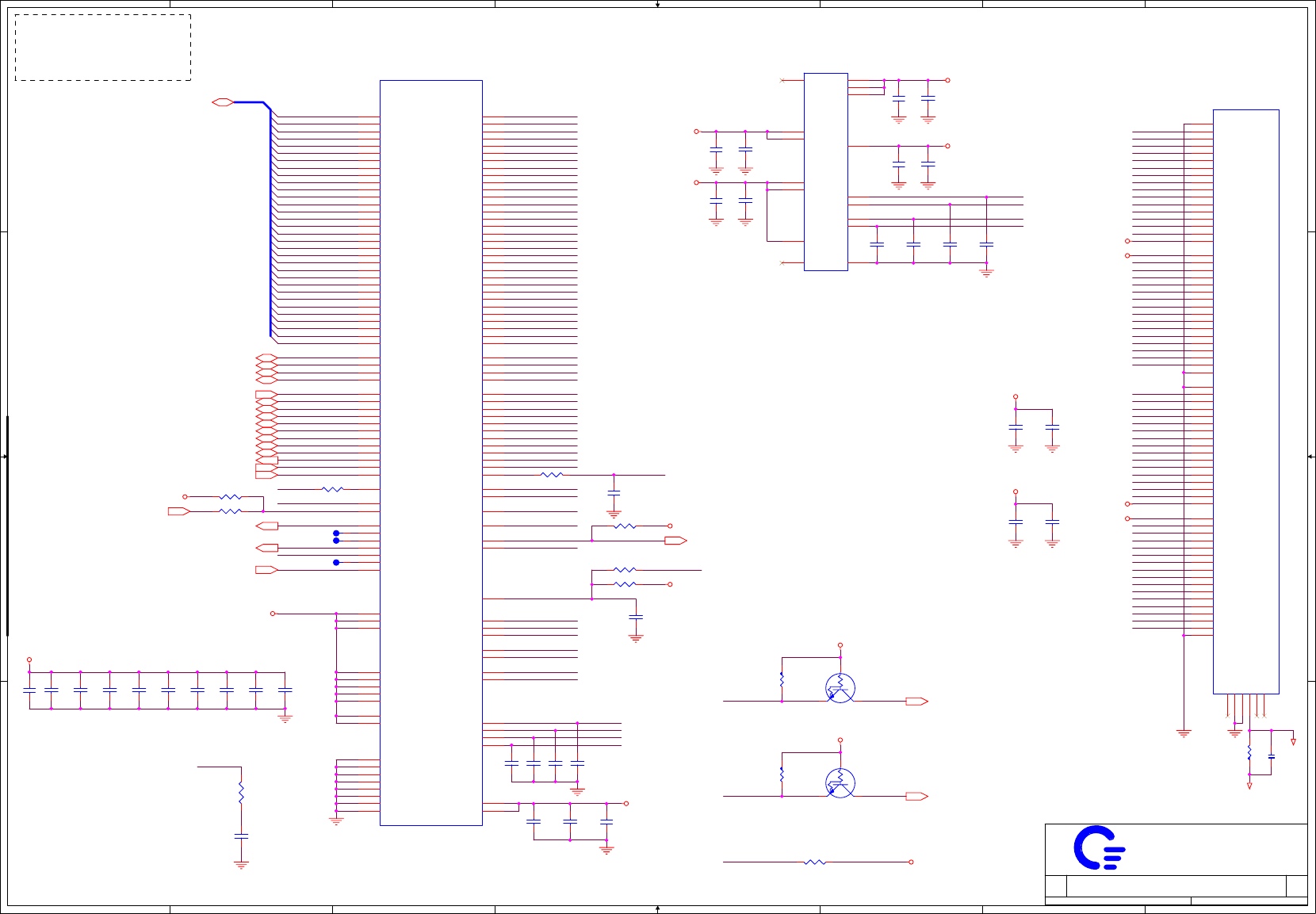Select the tall connector symbol with bottom pins
This screenshot has width=1316, height=914.
click(1245, 402)
